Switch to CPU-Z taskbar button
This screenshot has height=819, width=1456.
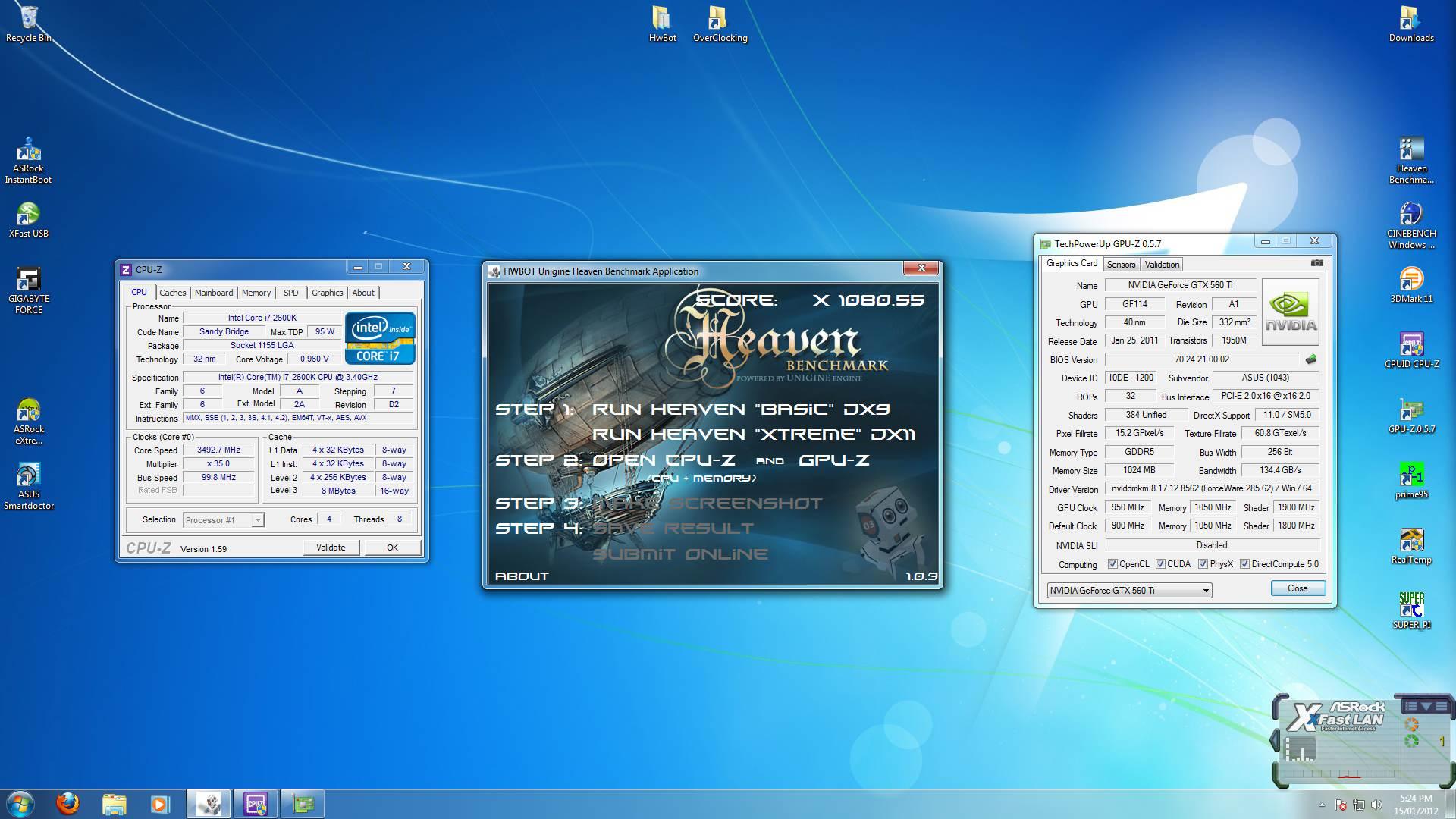click(x=255, y=804)
